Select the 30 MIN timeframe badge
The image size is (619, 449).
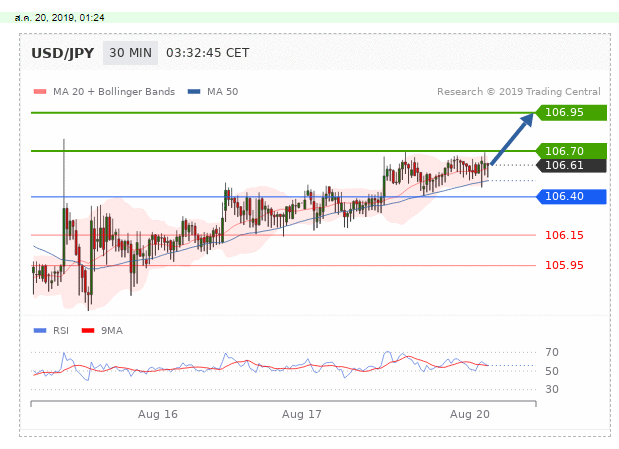tap(130, 53)
